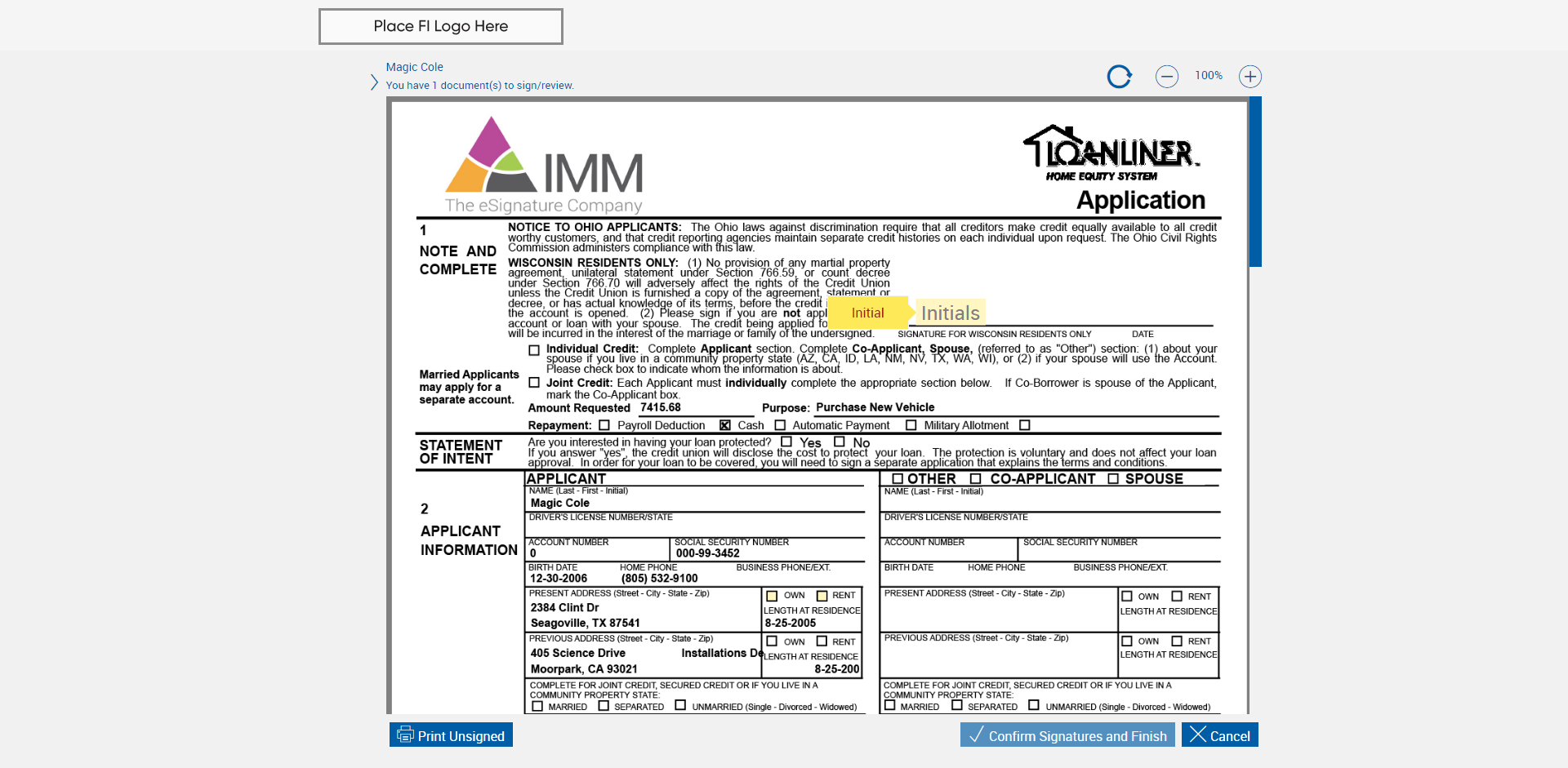The width and height of the screenshot is (1568, 768).
Task: Tick the Automatic Payment checkbox
Action: [x=780, y=425]
